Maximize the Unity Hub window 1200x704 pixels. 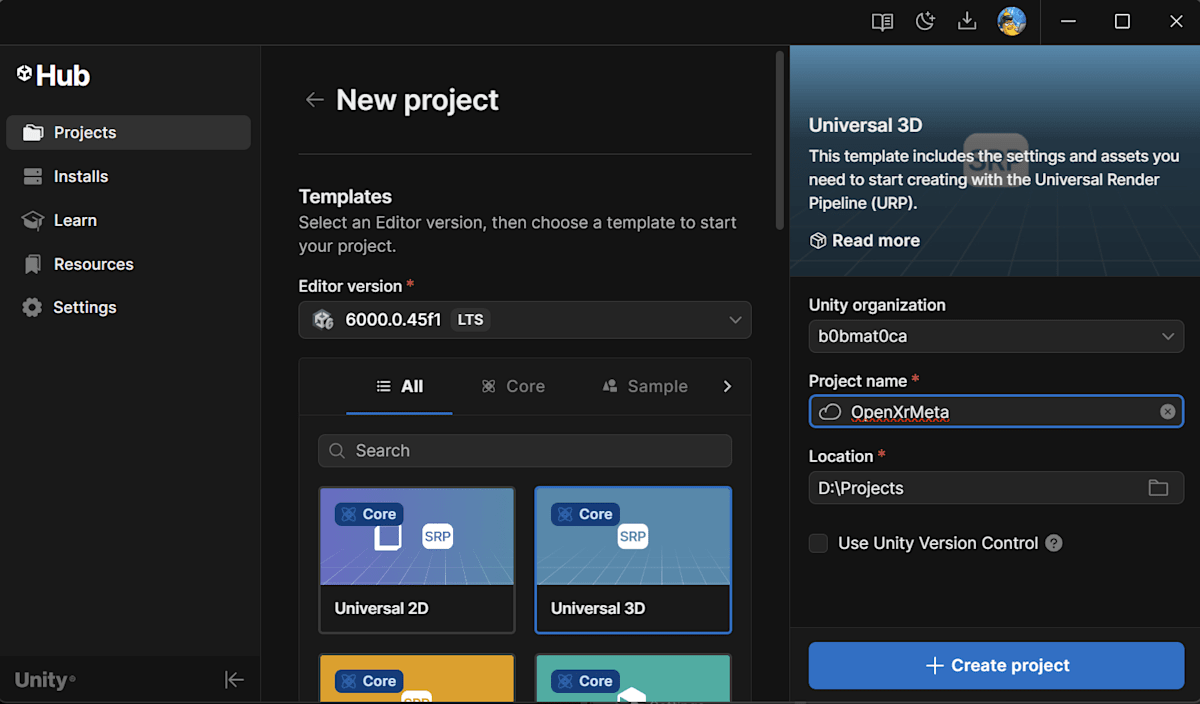pyautogui.click(x=1122, y=22)
